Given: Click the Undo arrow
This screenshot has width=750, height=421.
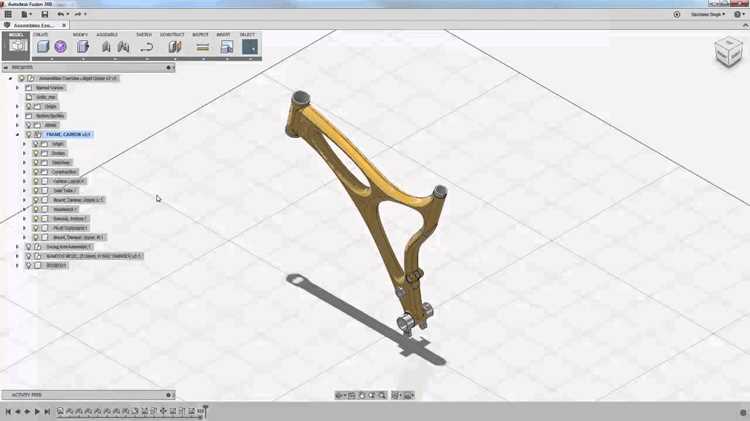Looking at the screenshot, I should (60, 14).
